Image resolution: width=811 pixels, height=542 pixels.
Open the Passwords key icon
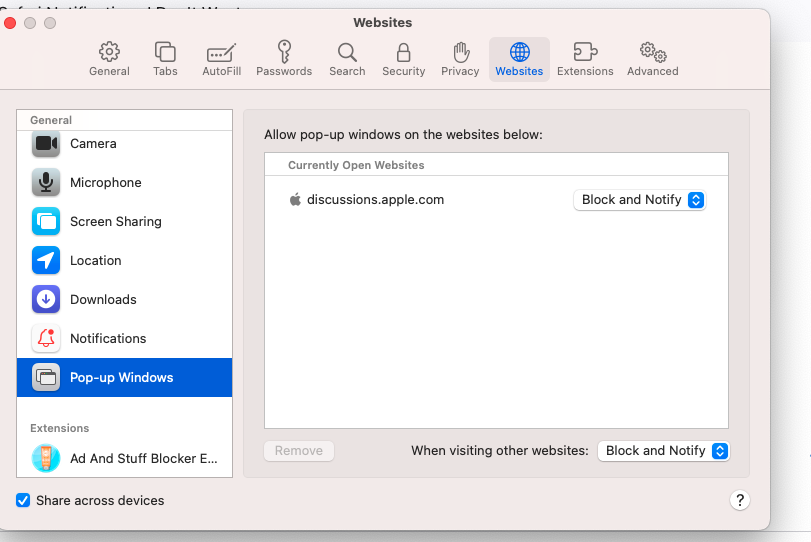click(284, 59)
